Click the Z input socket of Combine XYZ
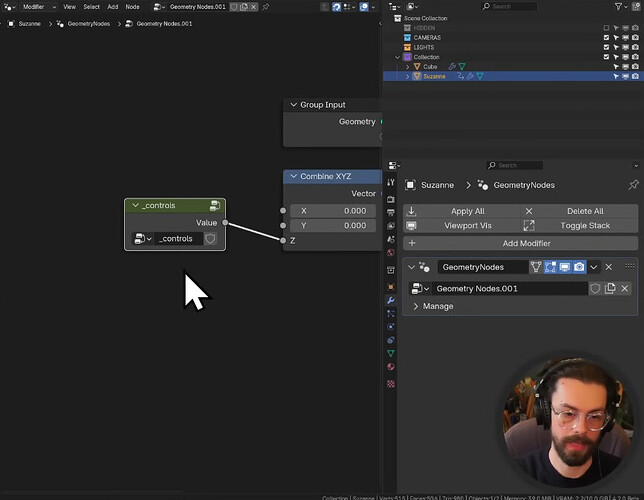Screen dimensions: 644x500 [283, 240]
